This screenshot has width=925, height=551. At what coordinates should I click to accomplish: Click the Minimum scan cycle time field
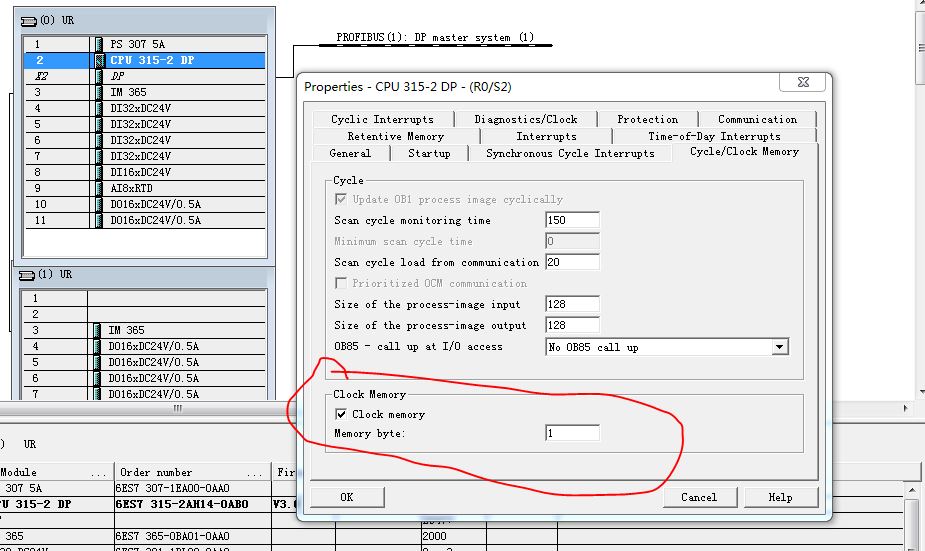point(572,241)
